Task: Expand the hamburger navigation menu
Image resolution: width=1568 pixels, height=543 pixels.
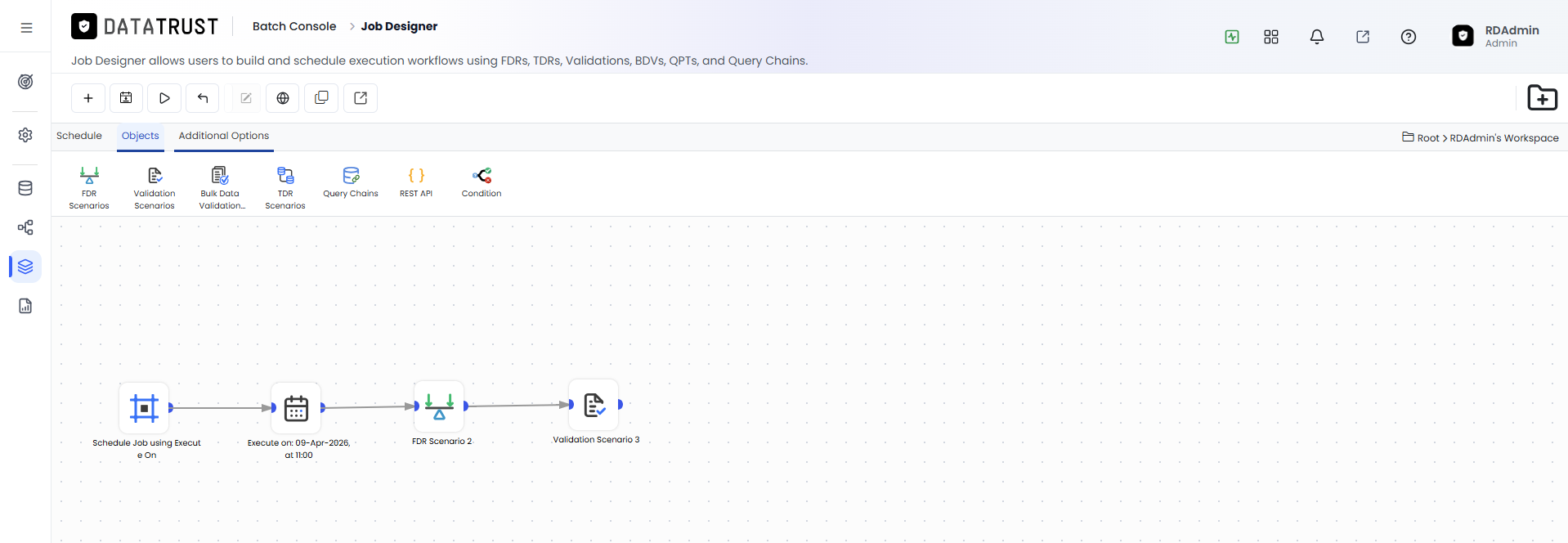Action: pos(26,27)
